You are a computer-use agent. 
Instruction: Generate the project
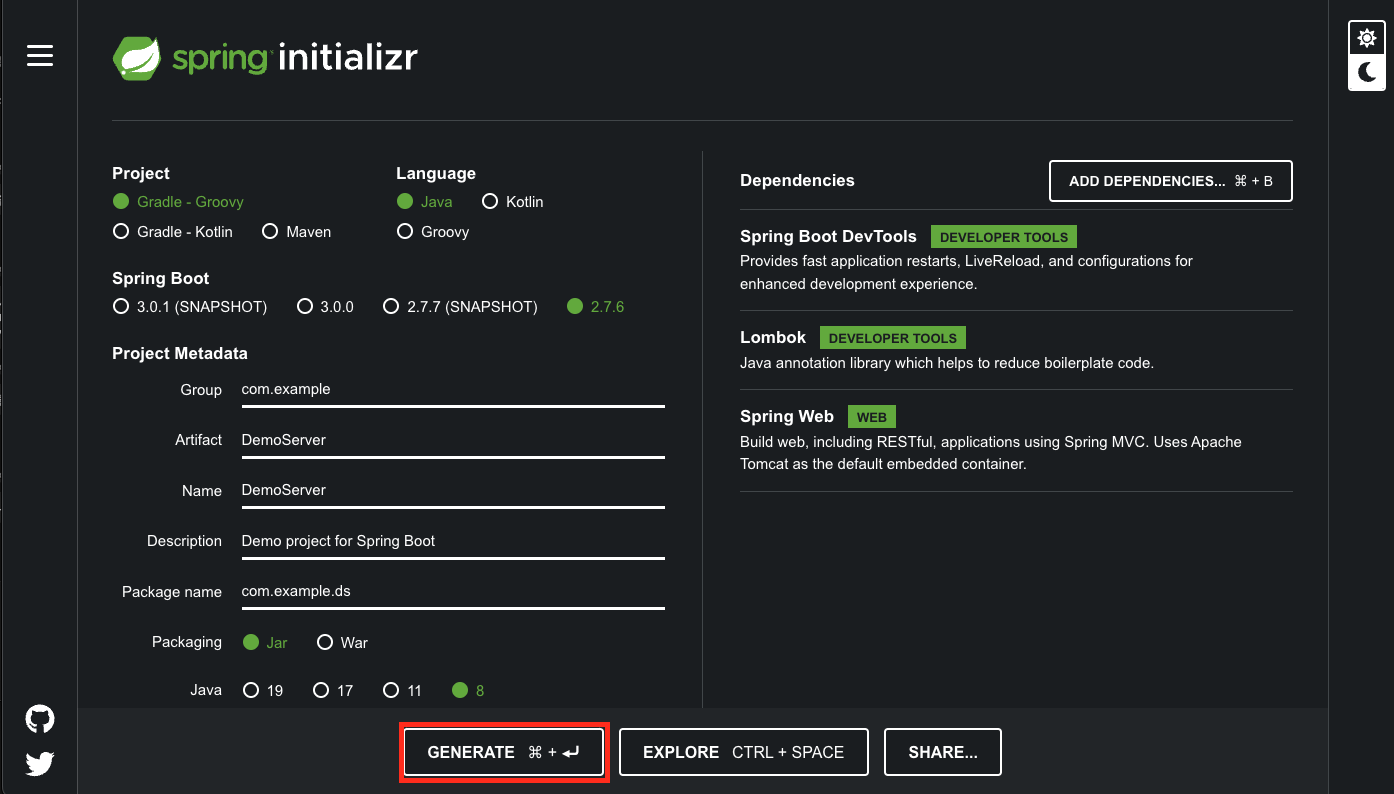(505, 752)
